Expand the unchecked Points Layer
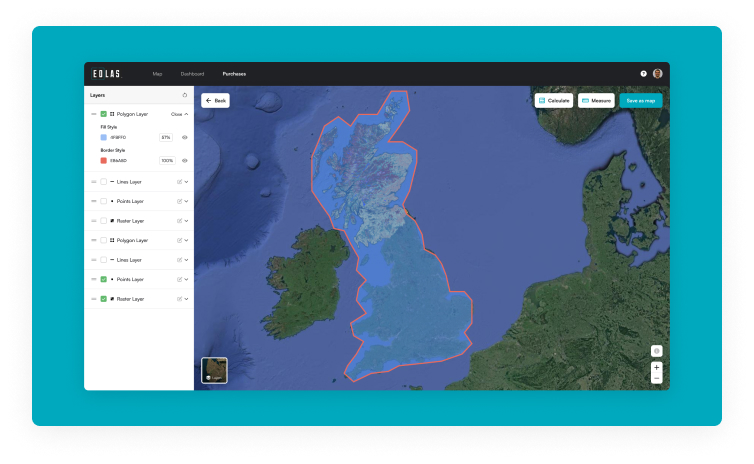Image resolution: width=754 pixels, height=464 pixels. [187, 201]
